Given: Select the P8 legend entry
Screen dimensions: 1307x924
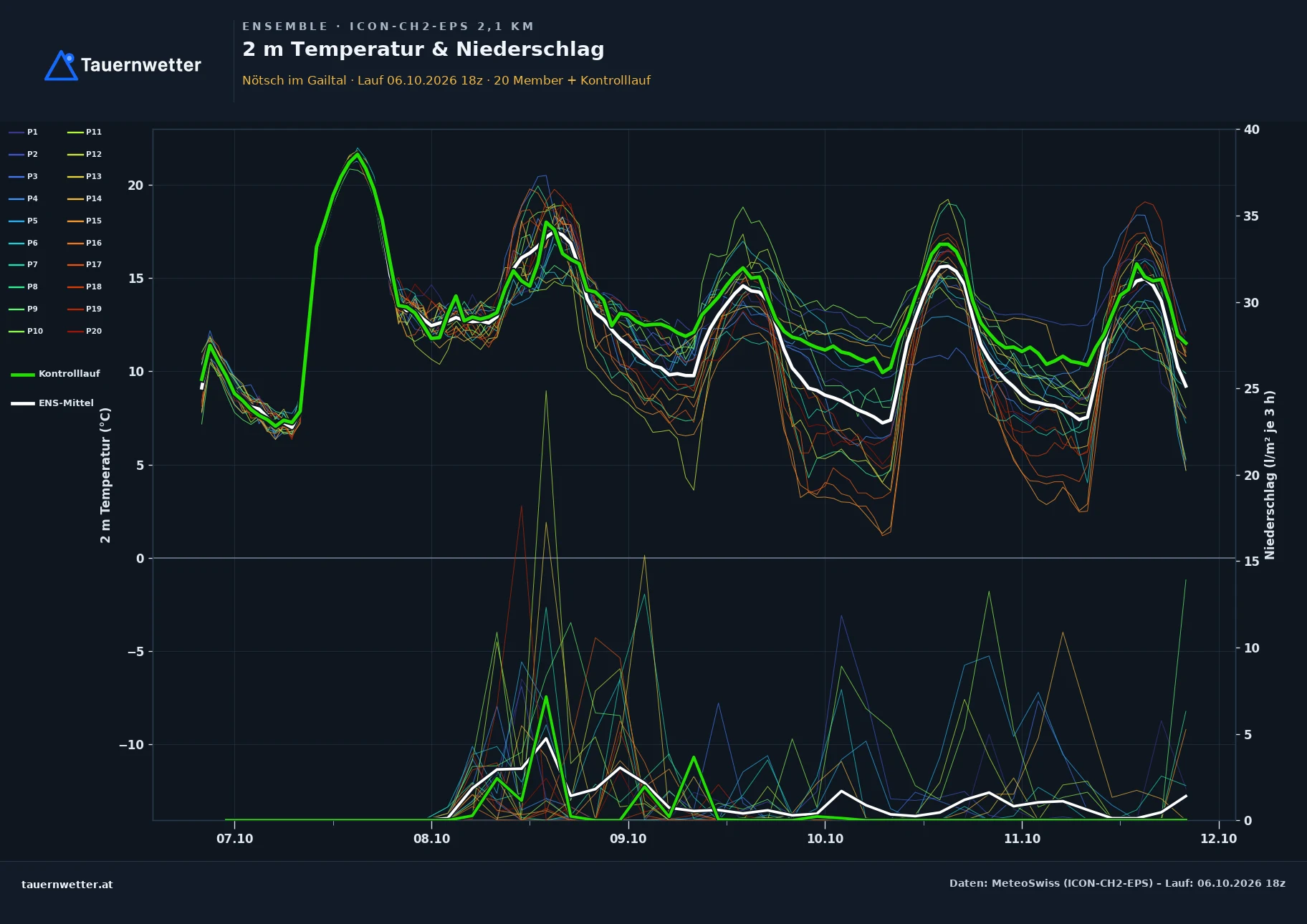Looking at the screenshot, I should click(23, 287).
